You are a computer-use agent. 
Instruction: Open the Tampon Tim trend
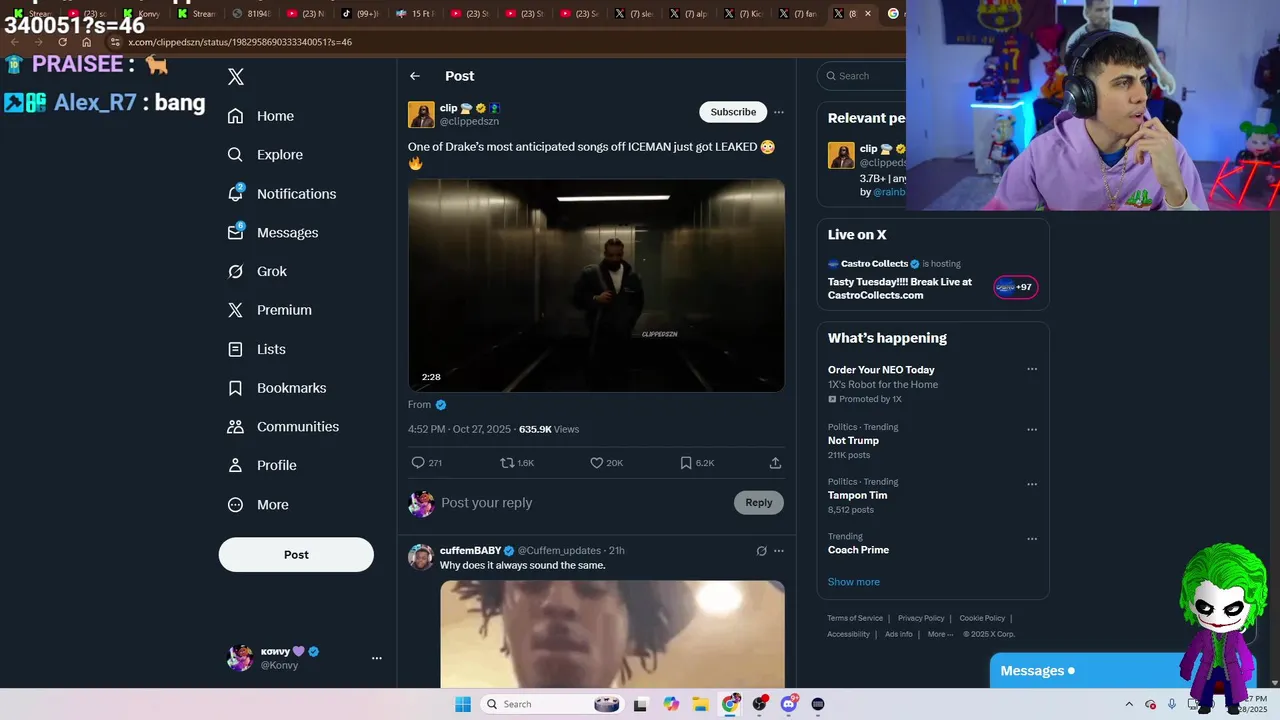(857, 495)
